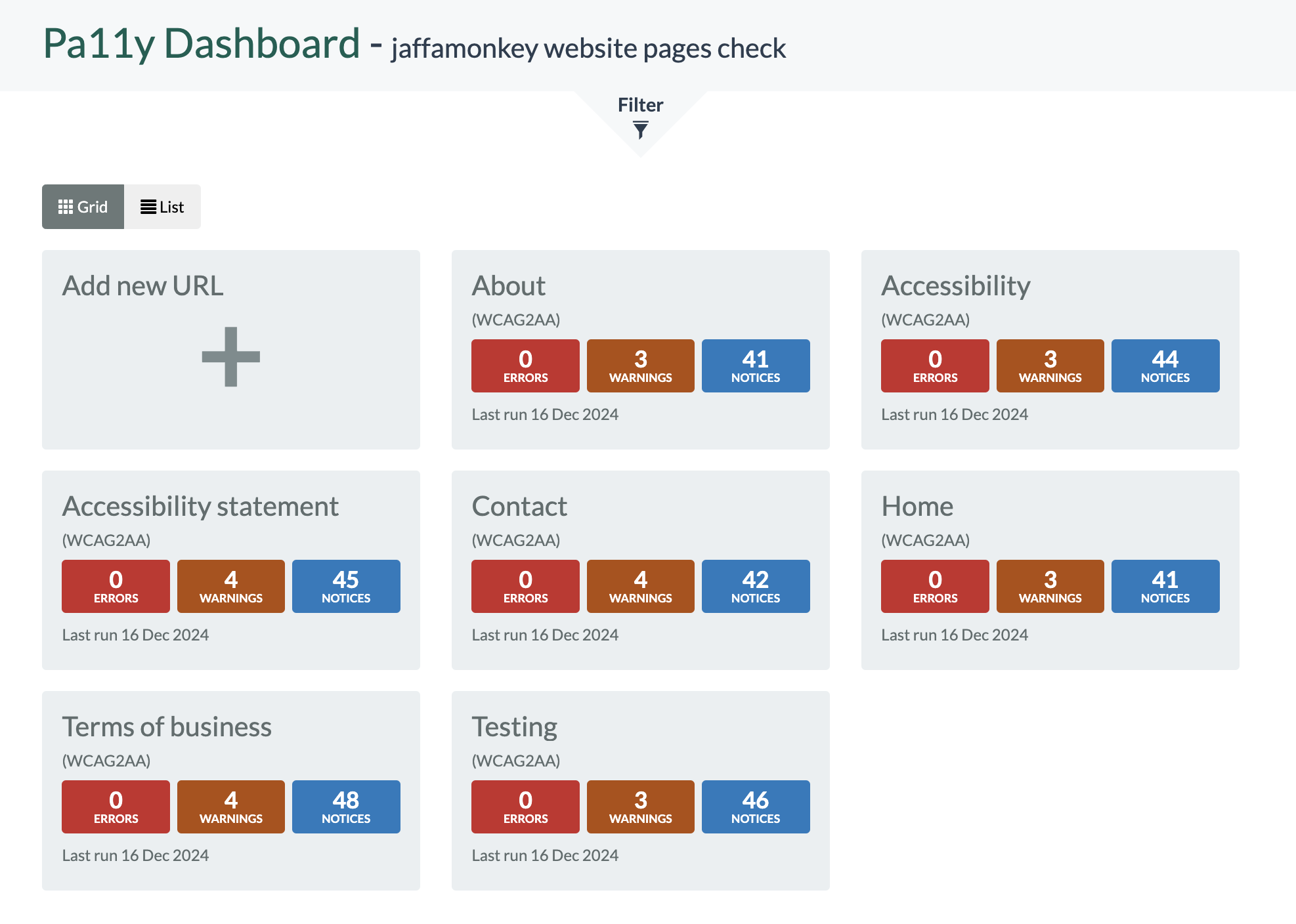1296x924 pixels.
Task: Click Accessibility statement's 0 errors badge
Action: [116, 586]
